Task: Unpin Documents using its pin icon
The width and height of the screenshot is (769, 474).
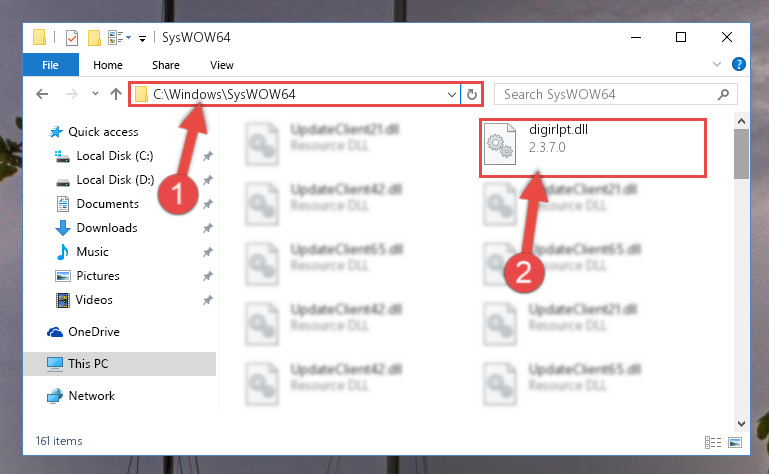Action: [x=208, y=204]
